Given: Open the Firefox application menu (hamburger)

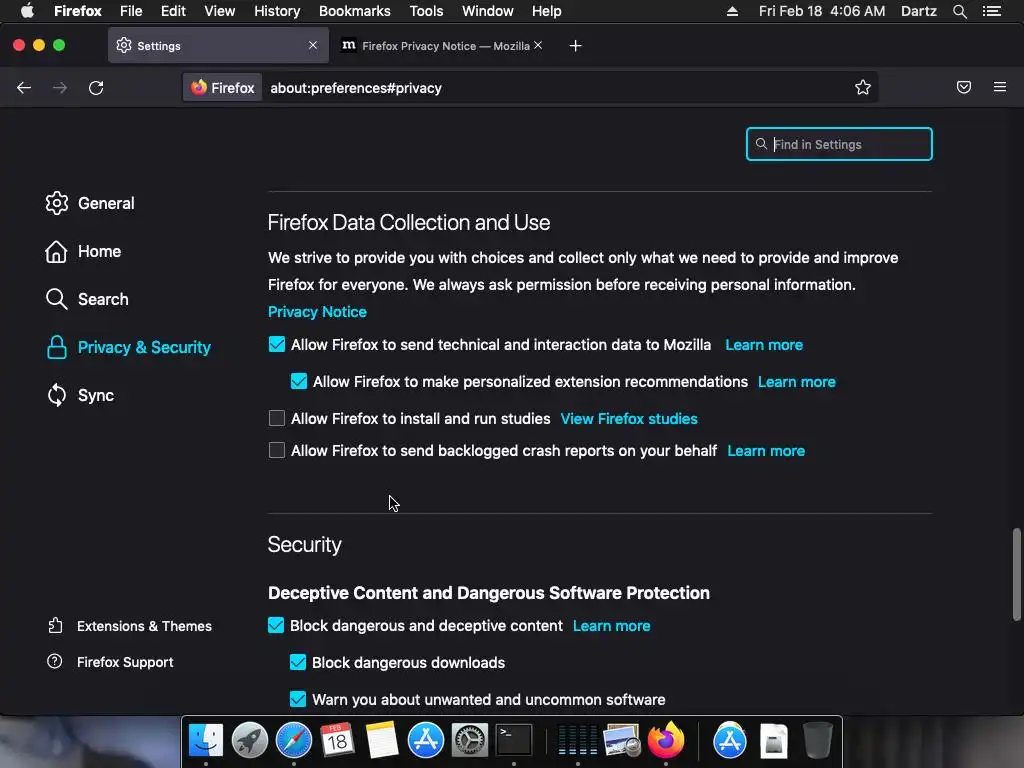Looking at the screenshot, I should pyautogui.click(x=1000, y=87).
